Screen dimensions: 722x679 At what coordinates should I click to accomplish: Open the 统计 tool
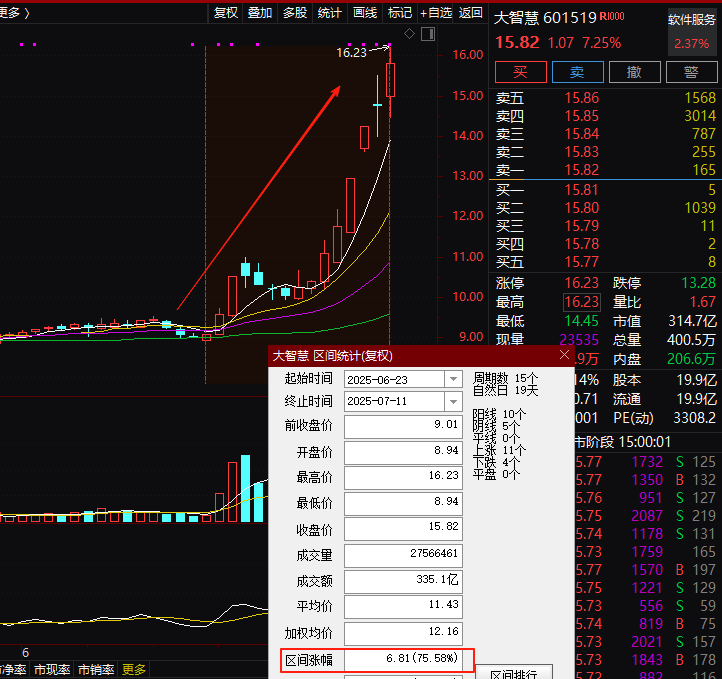[x=329, y=13]
